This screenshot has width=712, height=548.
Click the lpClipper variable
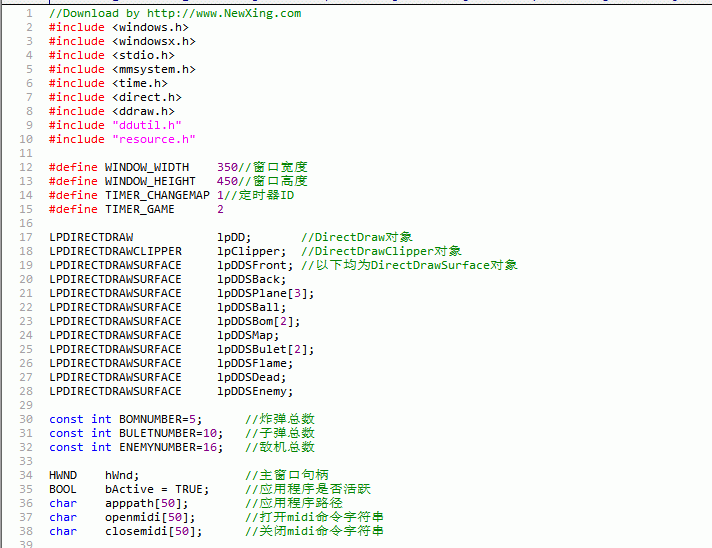pos(252,252)
